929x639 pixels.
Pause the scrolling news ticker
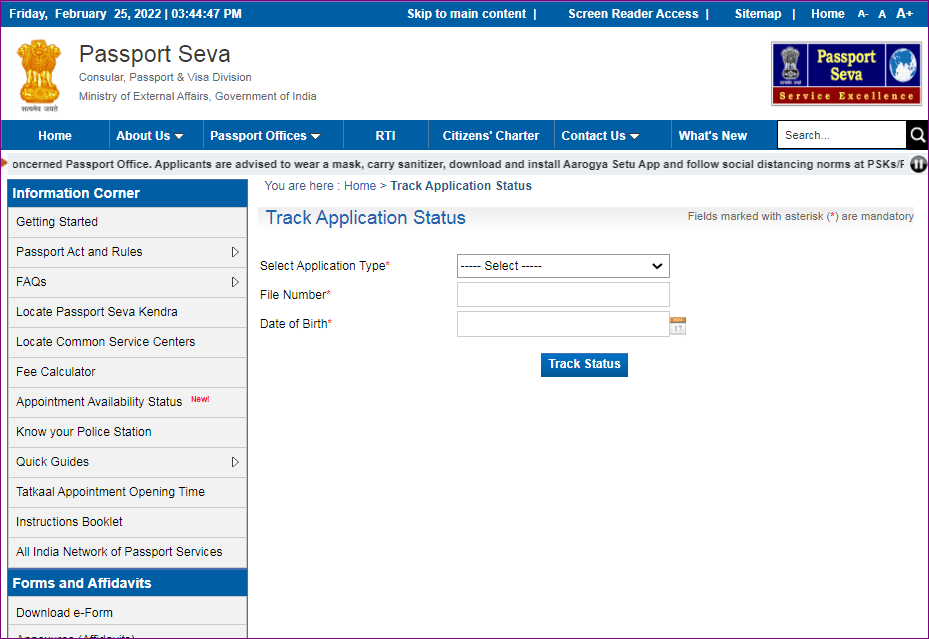[917, 164]
